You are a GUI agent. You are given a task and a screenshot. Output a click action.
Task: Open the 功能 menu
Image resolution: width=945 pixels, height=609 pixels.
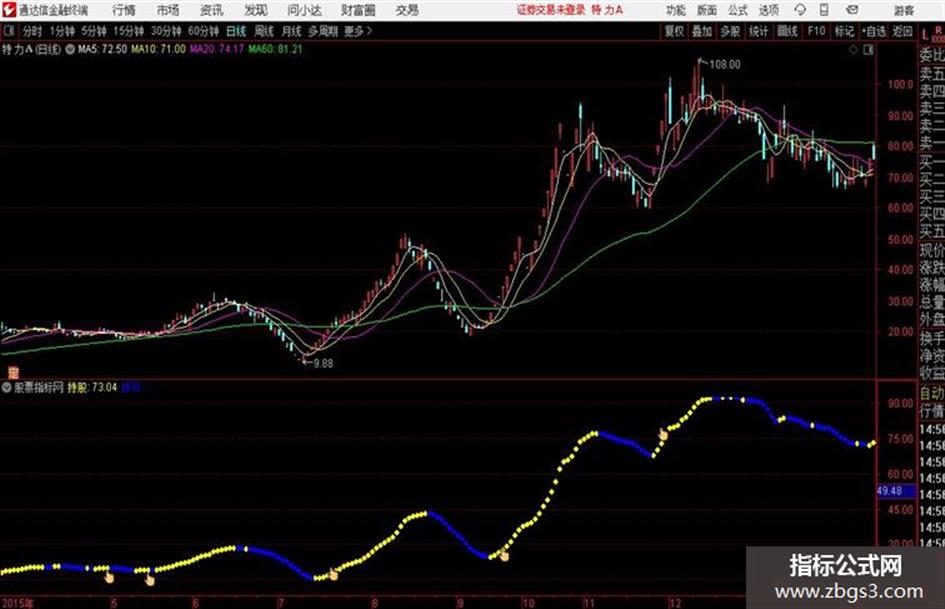click(676, 10)
